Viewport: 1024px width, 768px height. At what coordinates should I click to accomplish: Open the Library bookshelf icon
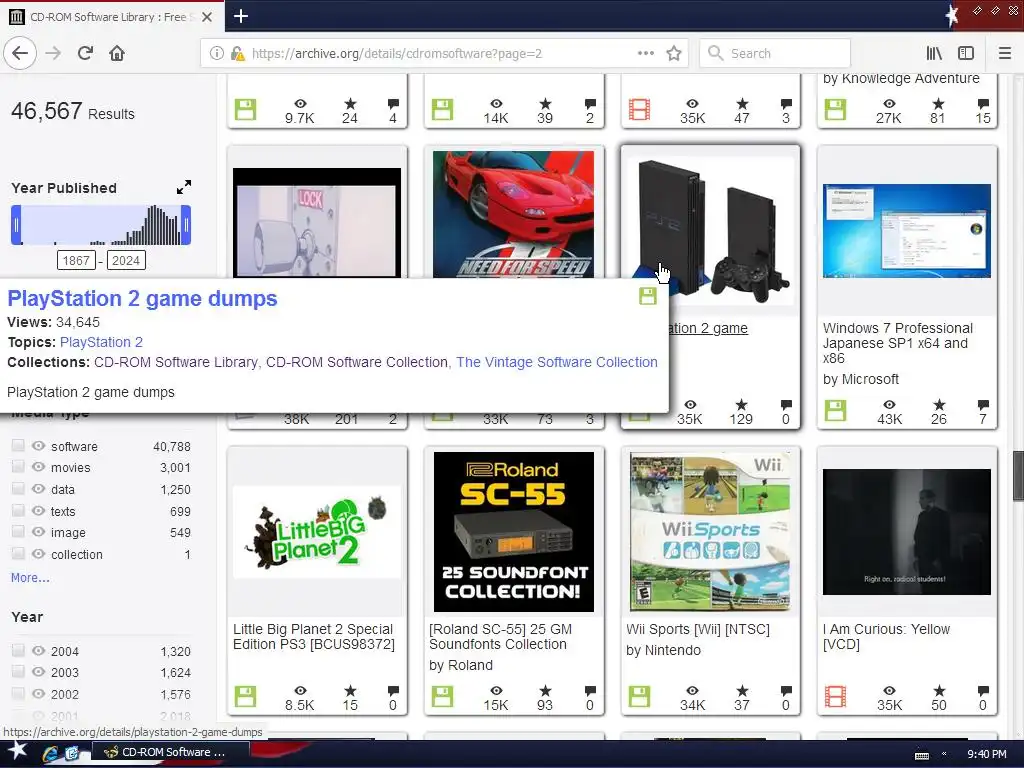[x=934, y=53]
